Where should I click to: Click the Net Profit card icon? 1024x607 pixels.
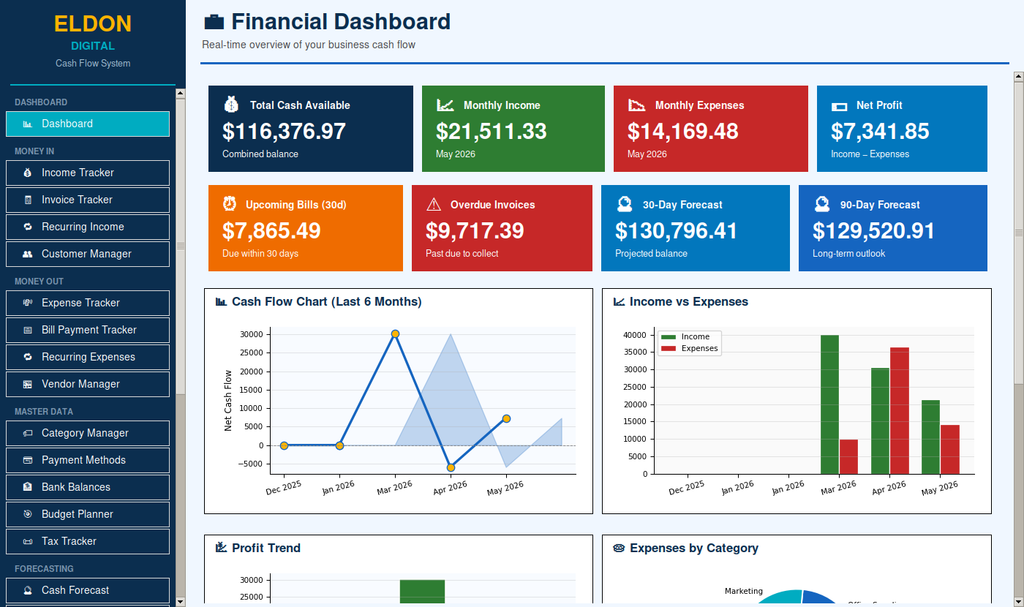coord(839,107)
